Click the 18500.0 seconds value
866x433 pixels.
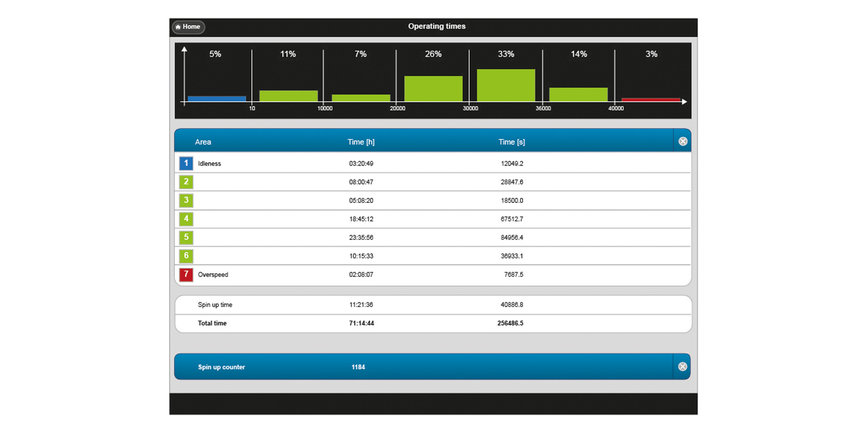[512, 201]
